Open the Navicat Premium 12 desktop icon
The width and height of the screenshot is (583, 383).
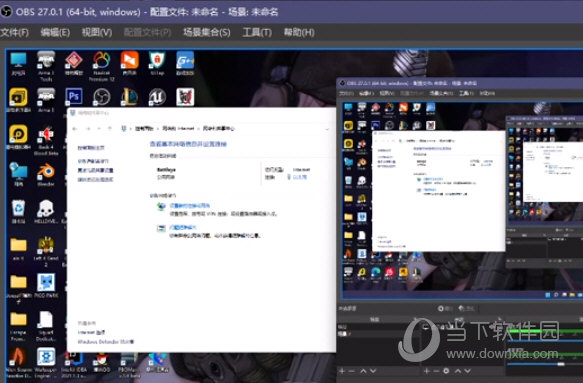[x=102, y=66]
